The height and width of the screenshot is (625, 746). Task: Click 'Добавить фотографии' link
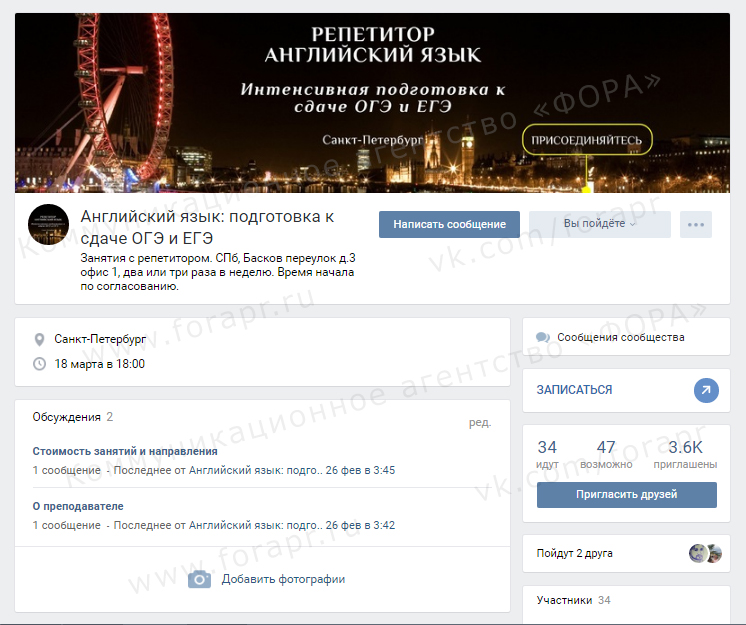283,579
